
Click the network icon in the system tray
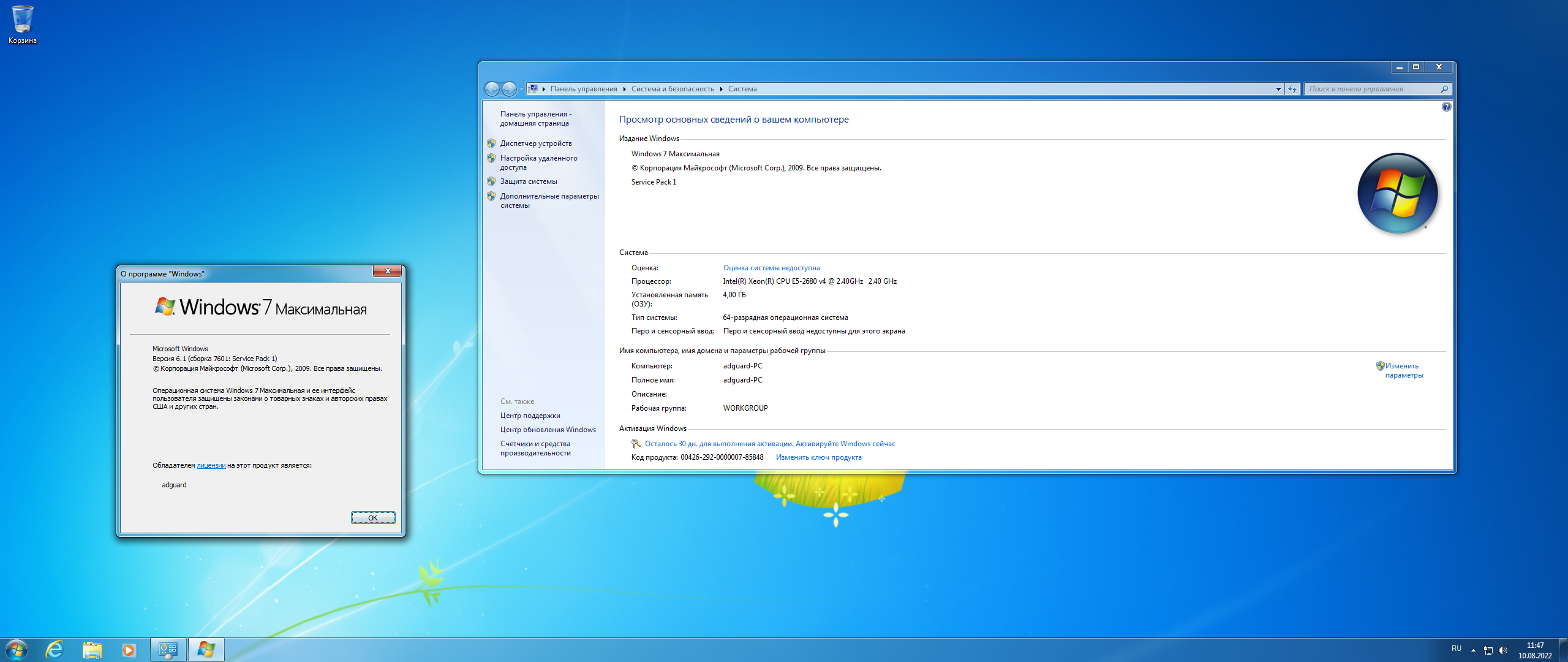pos(1488,650)
